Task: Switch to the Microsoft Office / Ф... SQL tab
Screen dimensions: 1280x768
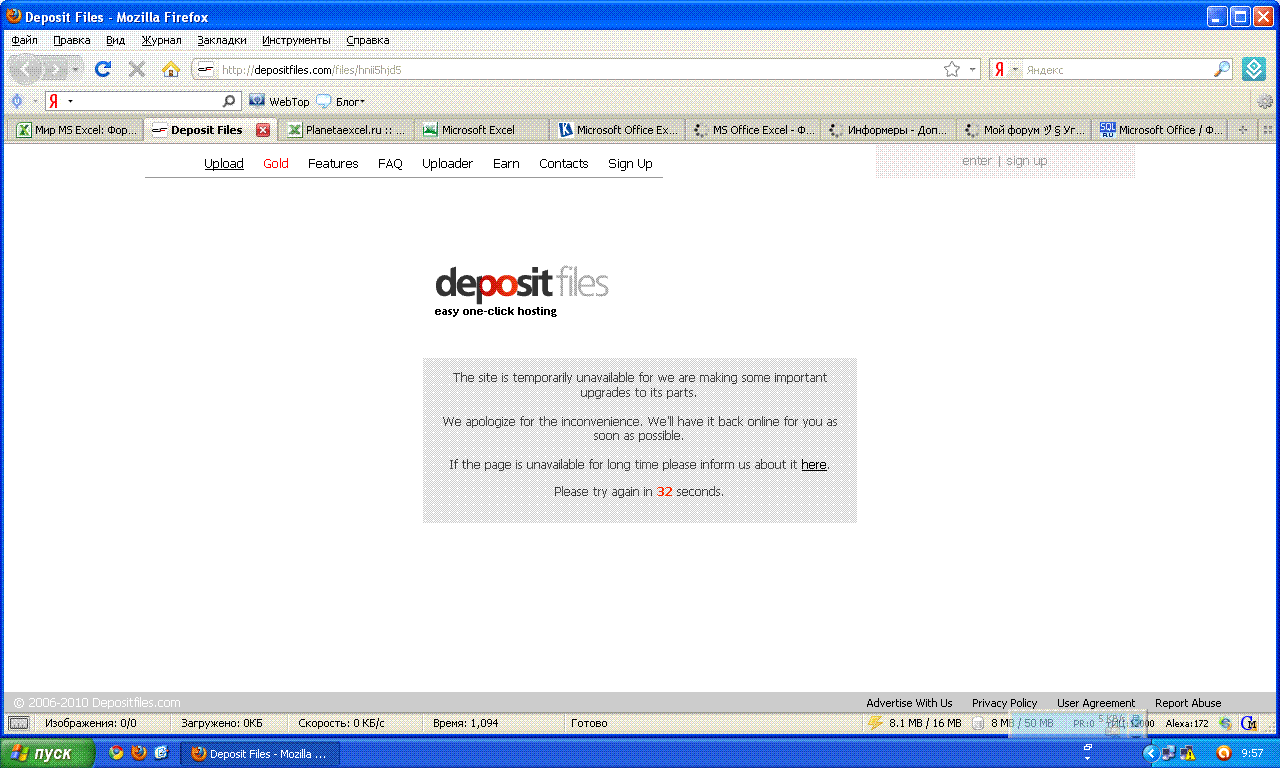Action: [x=1160, y=130]
